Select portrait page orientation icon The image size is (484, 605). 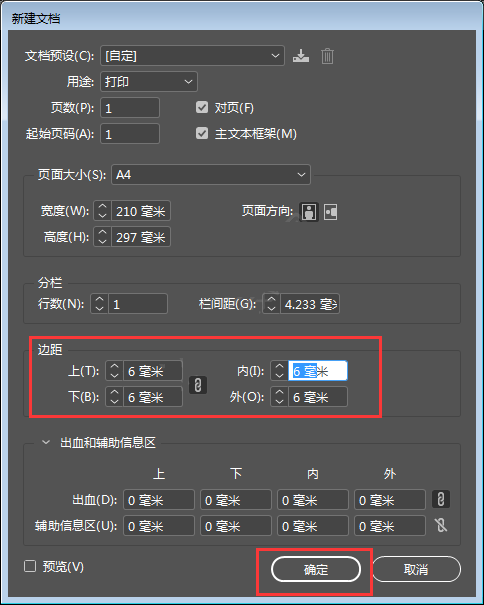coord(309,212)
